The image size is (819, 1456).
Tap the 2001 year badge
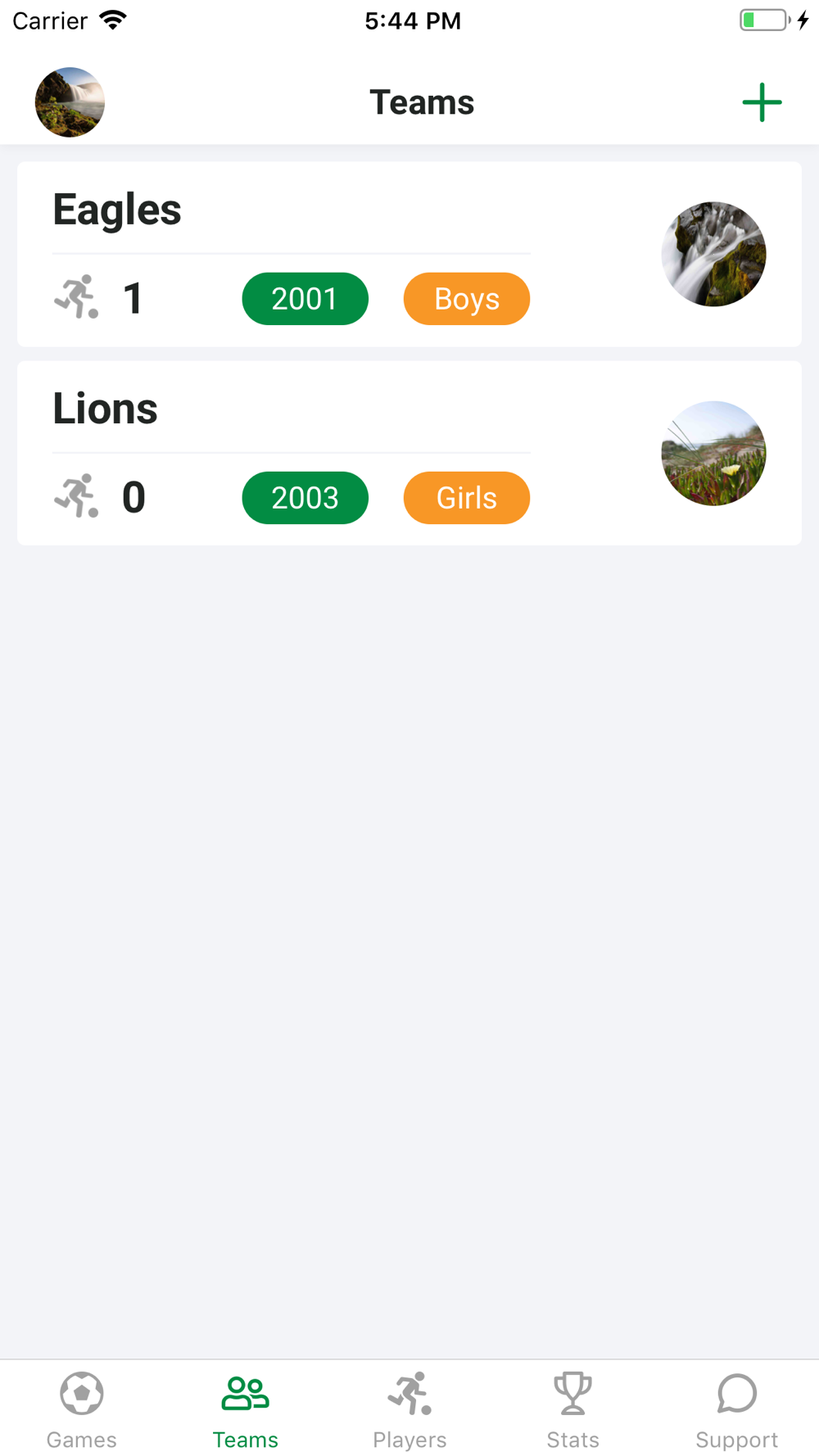305,299
